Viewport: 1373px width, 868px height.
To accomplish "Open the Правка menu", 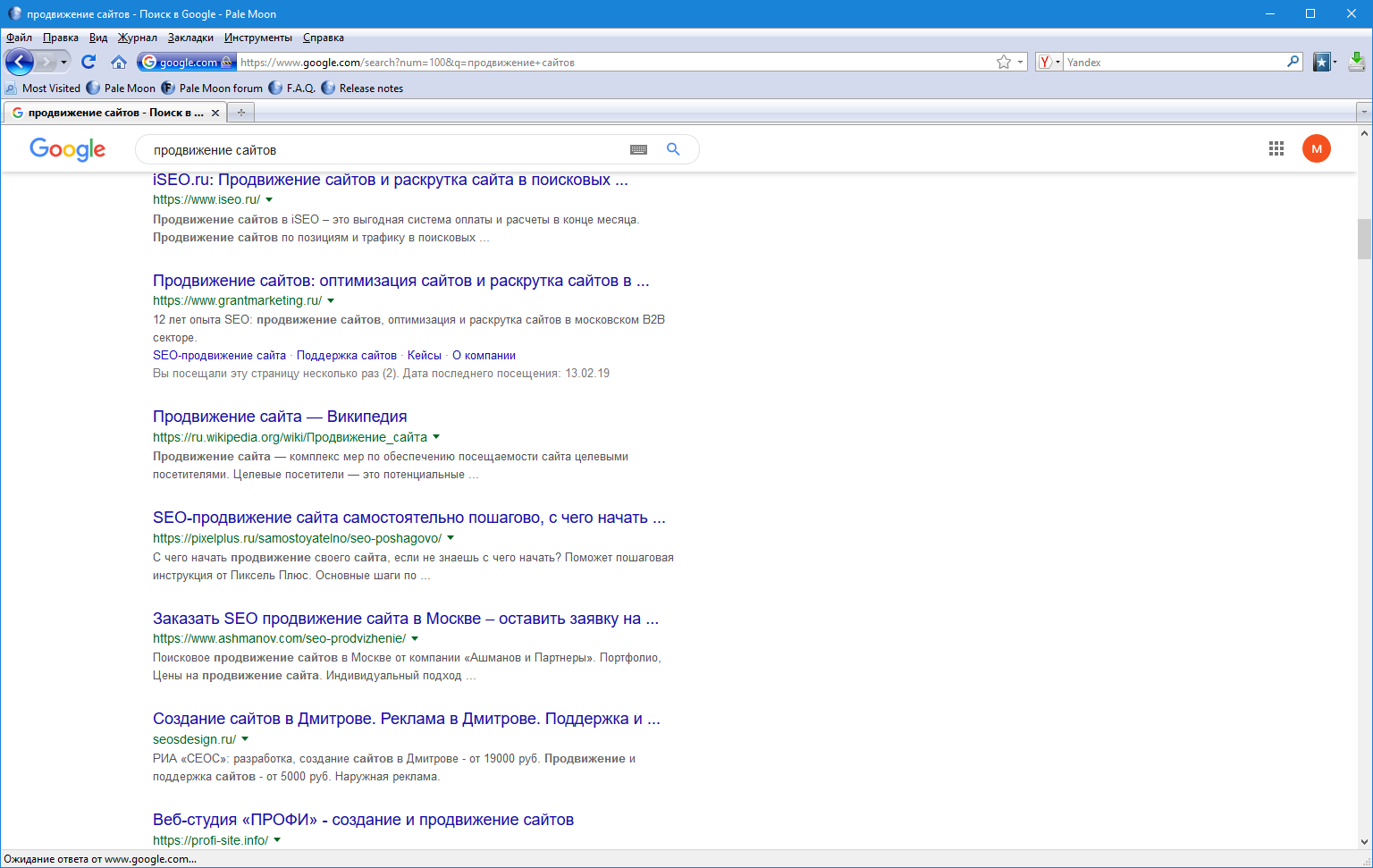I will pos(61,38).
